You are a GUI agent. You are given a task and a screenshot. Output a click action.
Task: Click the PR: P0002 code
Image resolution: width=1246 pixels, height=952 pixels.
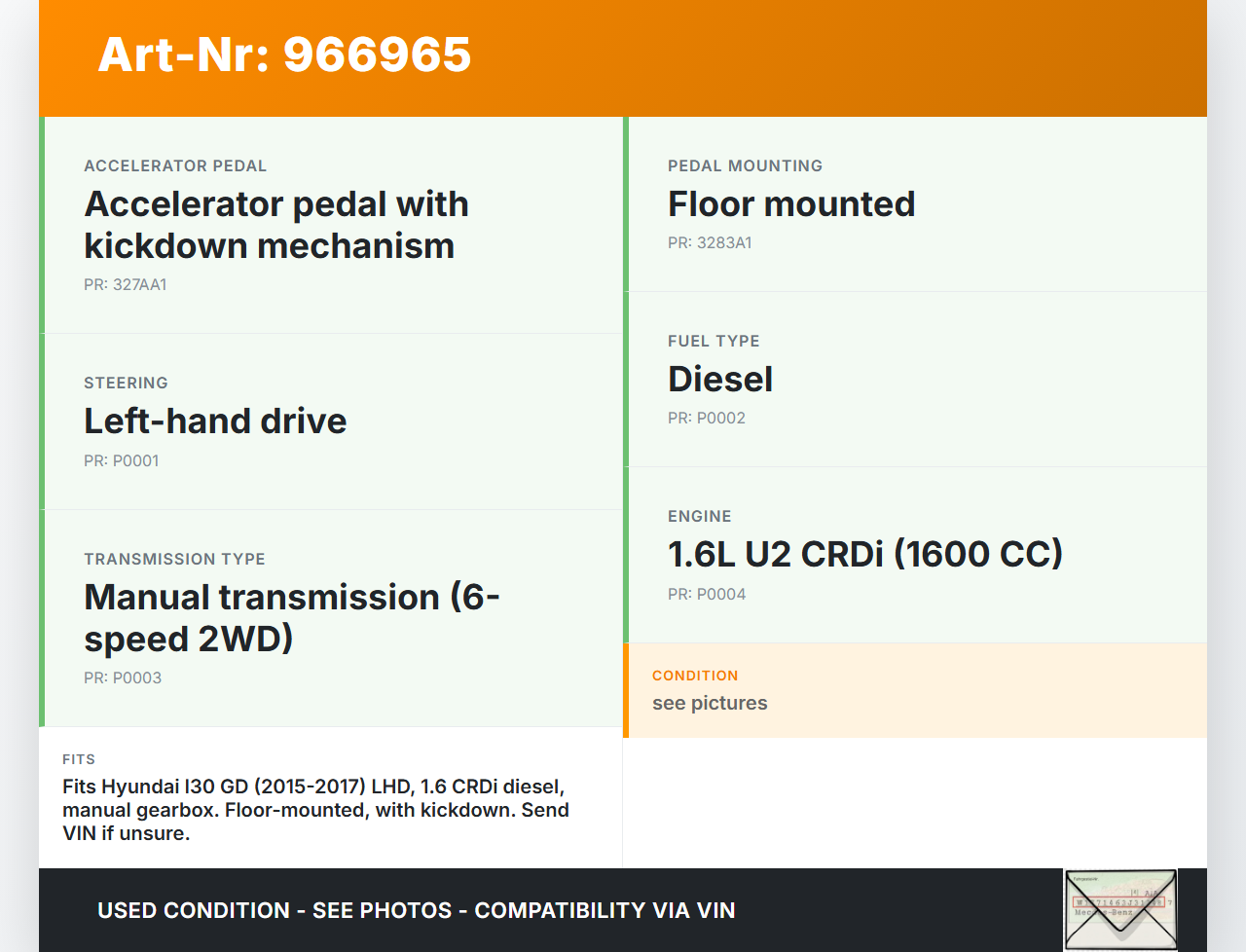[707, 418]
